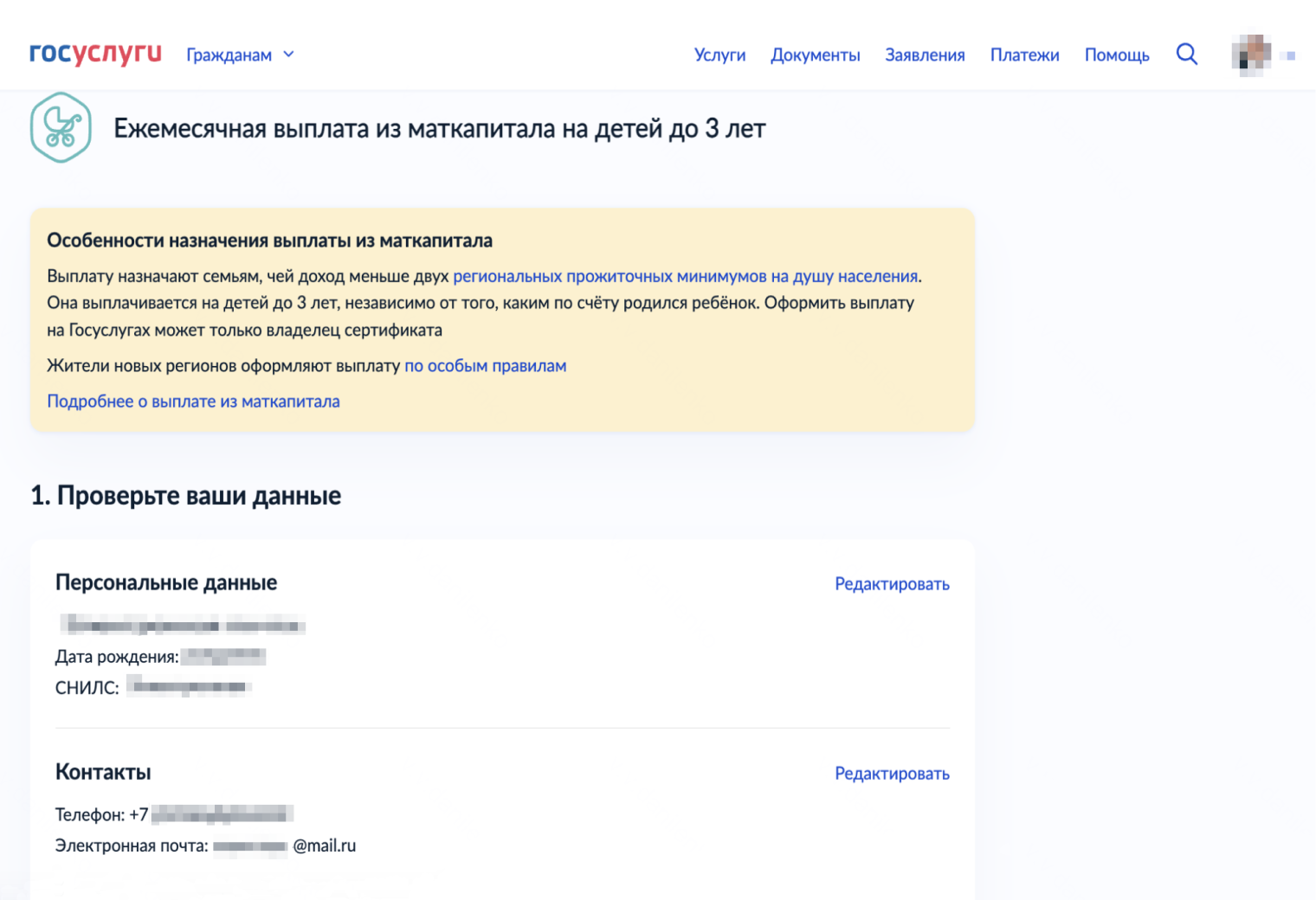
Task: Open the по особым правилам link
Action: click(485, 365)
